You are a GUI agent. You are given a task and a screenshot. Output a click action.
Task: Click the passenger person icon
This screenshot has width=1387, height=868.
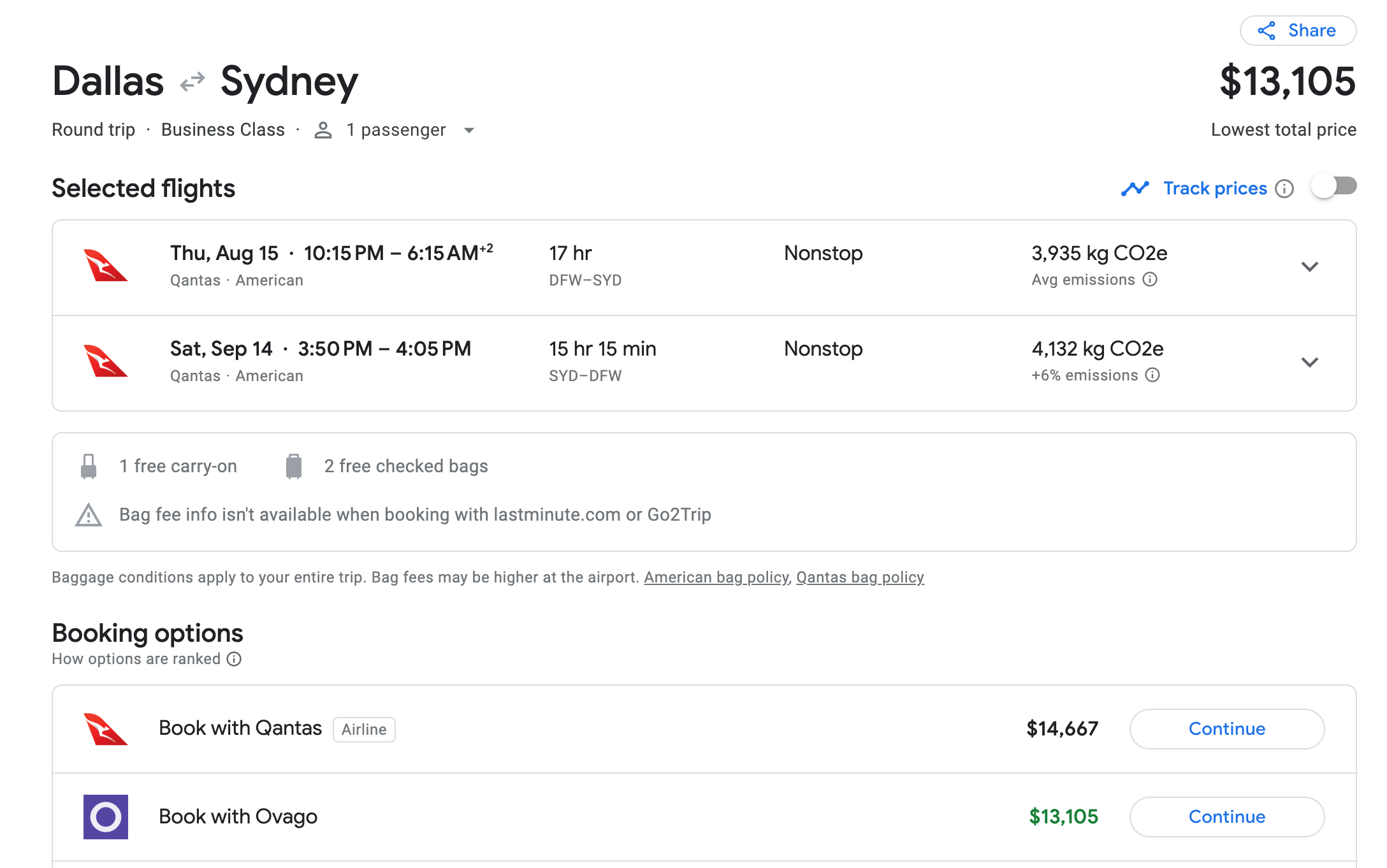(x=323, y=130)
